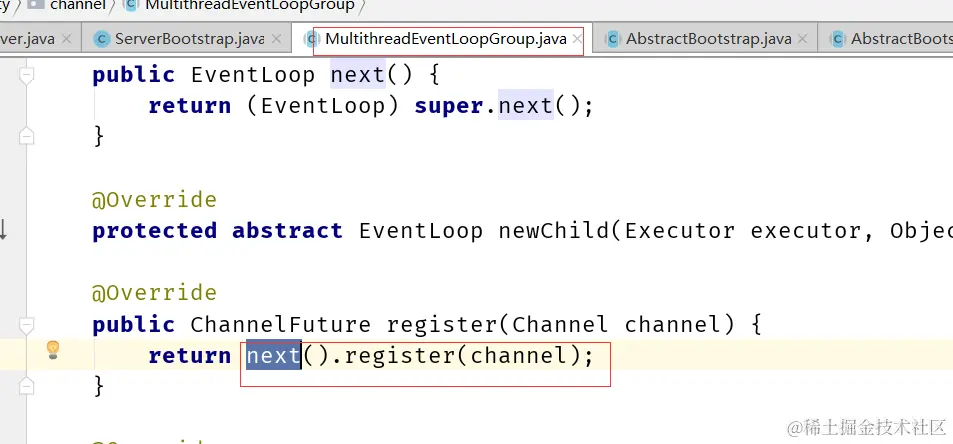Collapse the next() method fold marker
953x444 pixels.
point(26,75)
